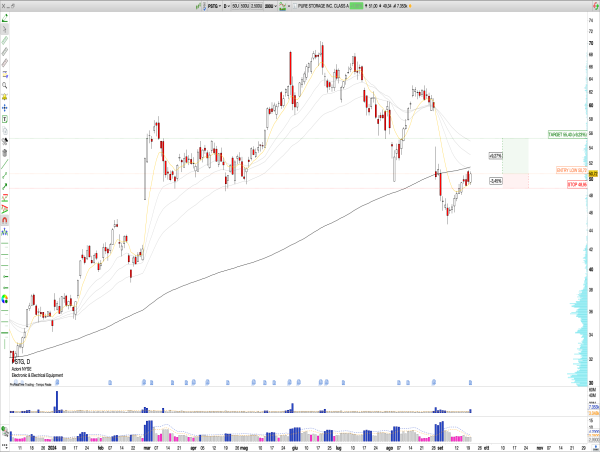The height and width of the screenshot is (452, 600).
Task: Select the thick green segment tool
Action: (5, 187)
